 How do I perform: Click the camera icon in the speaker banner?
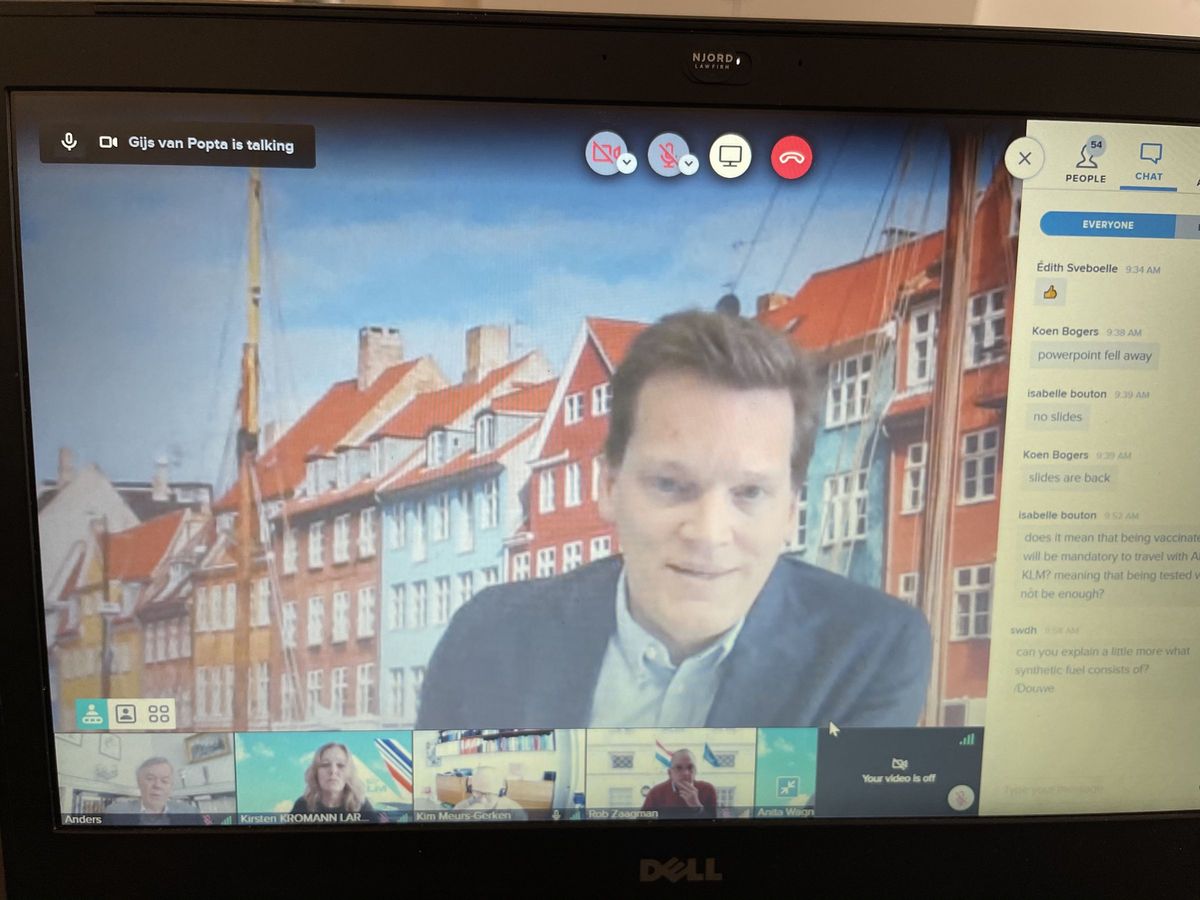(108, 143)
